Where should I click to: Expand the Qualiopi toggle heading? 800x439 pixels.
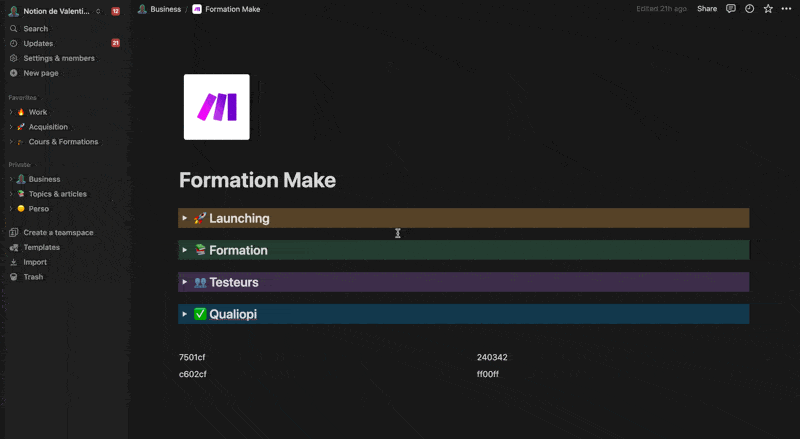coord(185,314)
